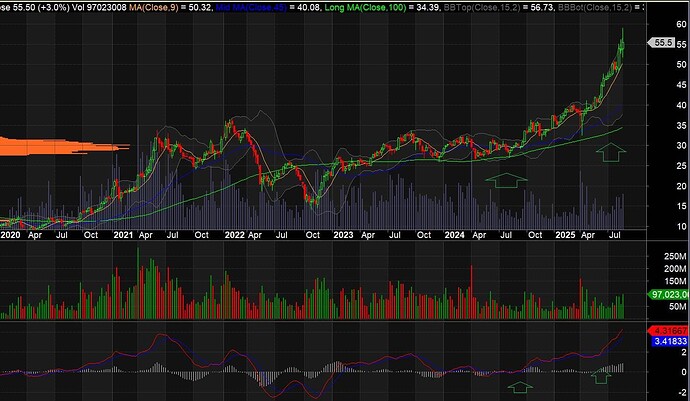Click the 60 price axis label
This screenshot has width=690, height=401.
coord(682,25)
